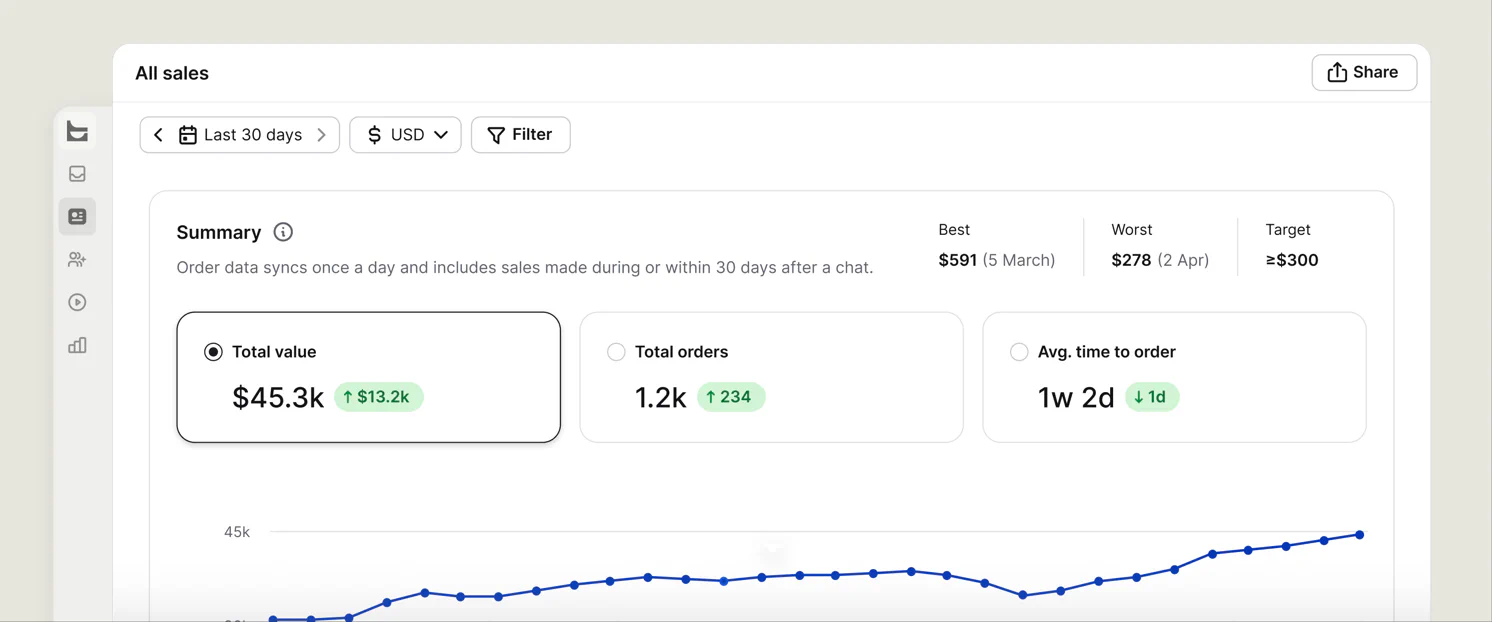Click the Best value $591
This screenshot has width=1492, height=622.
[x=957, y=260]
